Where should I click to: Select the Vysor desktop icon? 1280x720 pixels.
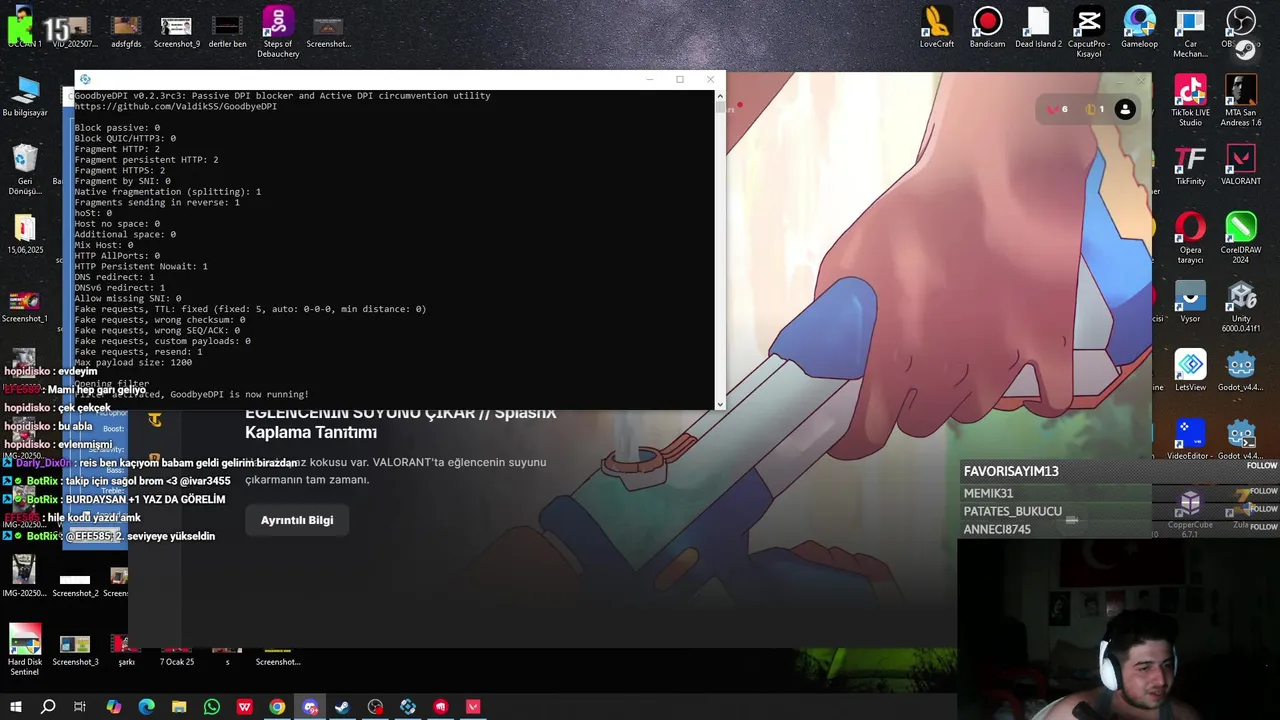click(x=1190, y=302)
